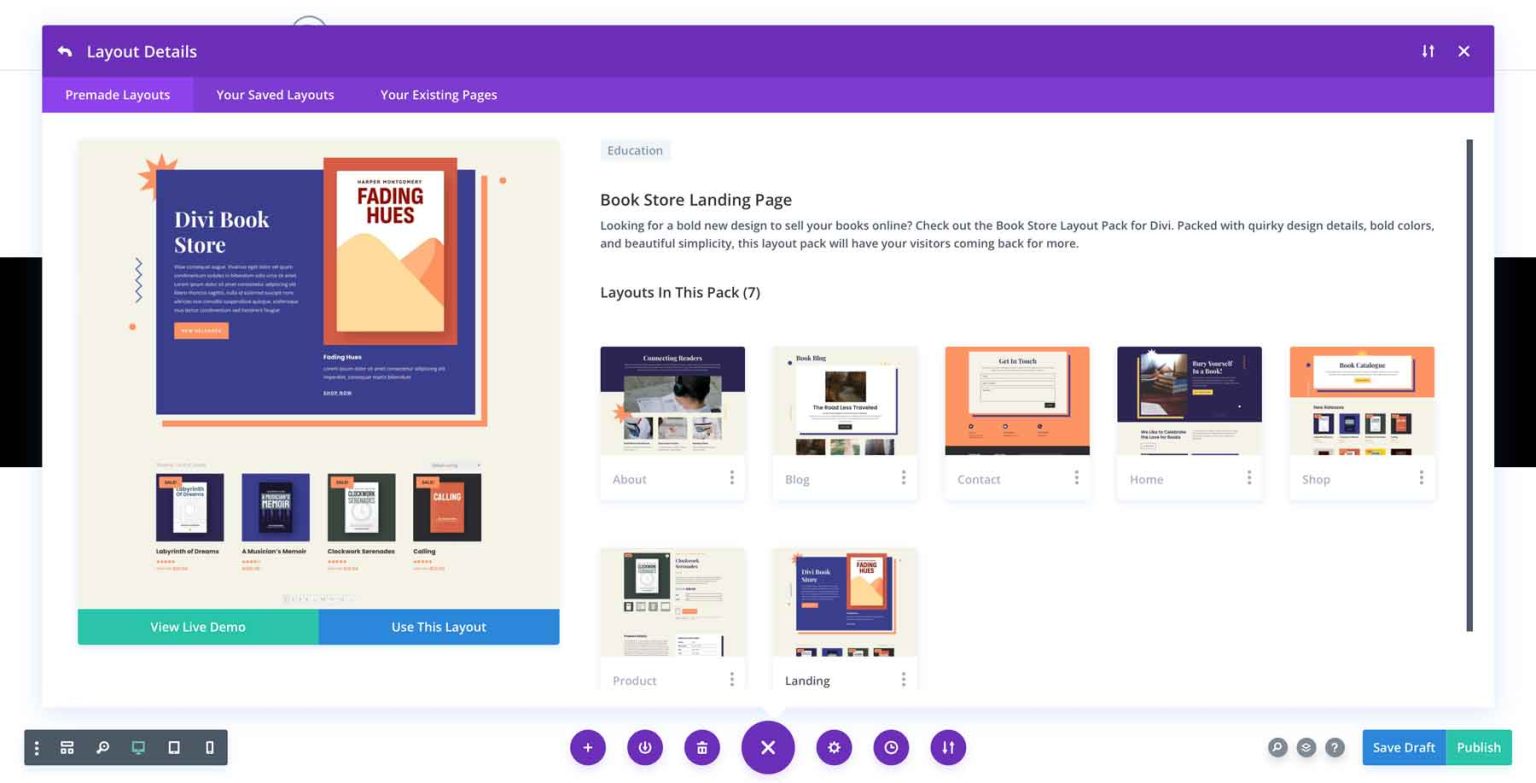Click the trash icon to clear layout
The image size is (1536, 783).
(x=701, y=747)
